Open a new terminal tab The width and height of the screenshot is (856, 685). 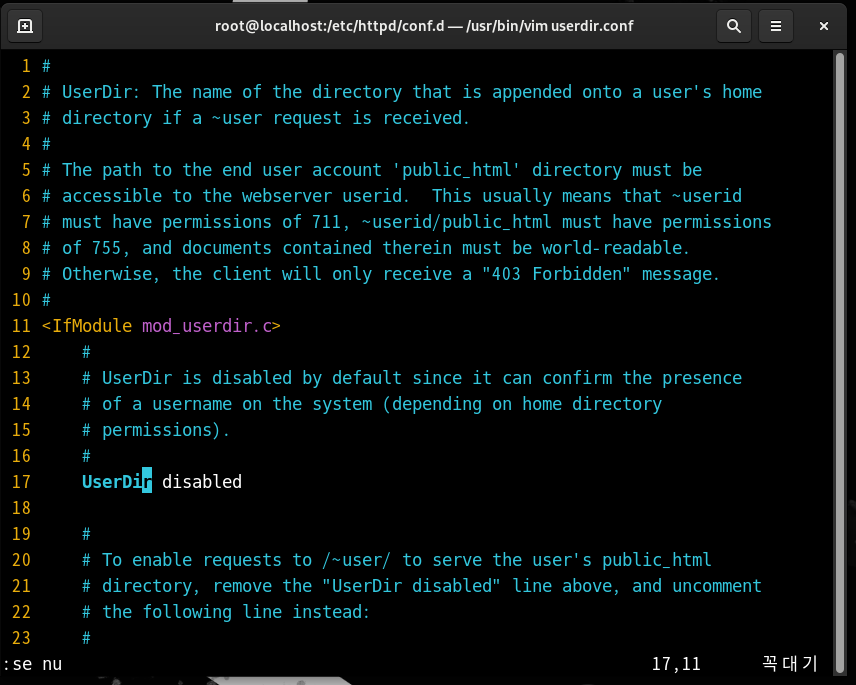point(25,26)
